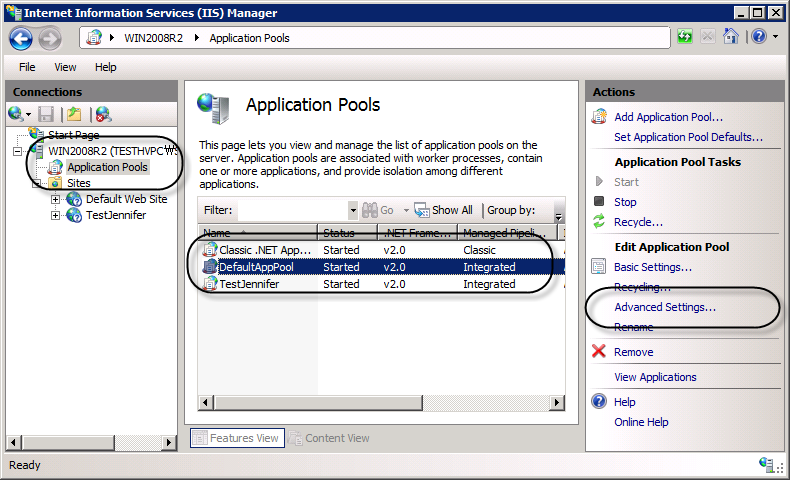Image resolution: width=790 pixels, height=480 pixels.
Task: Open the File menu
Action: click(x=27, y=67)
